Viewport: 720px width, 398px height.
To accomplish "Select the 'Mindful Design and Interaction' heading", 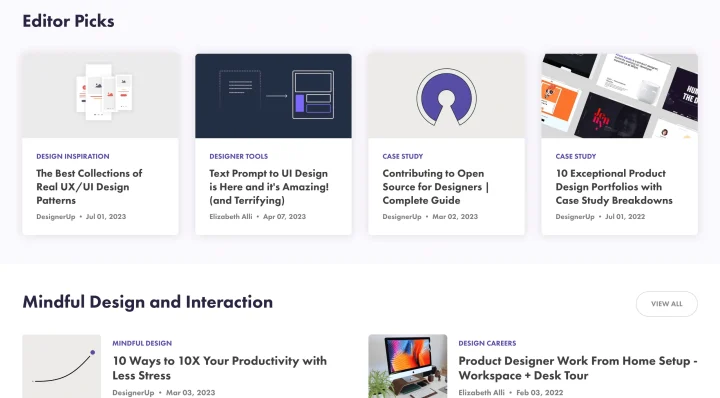I will click(148, 302).
